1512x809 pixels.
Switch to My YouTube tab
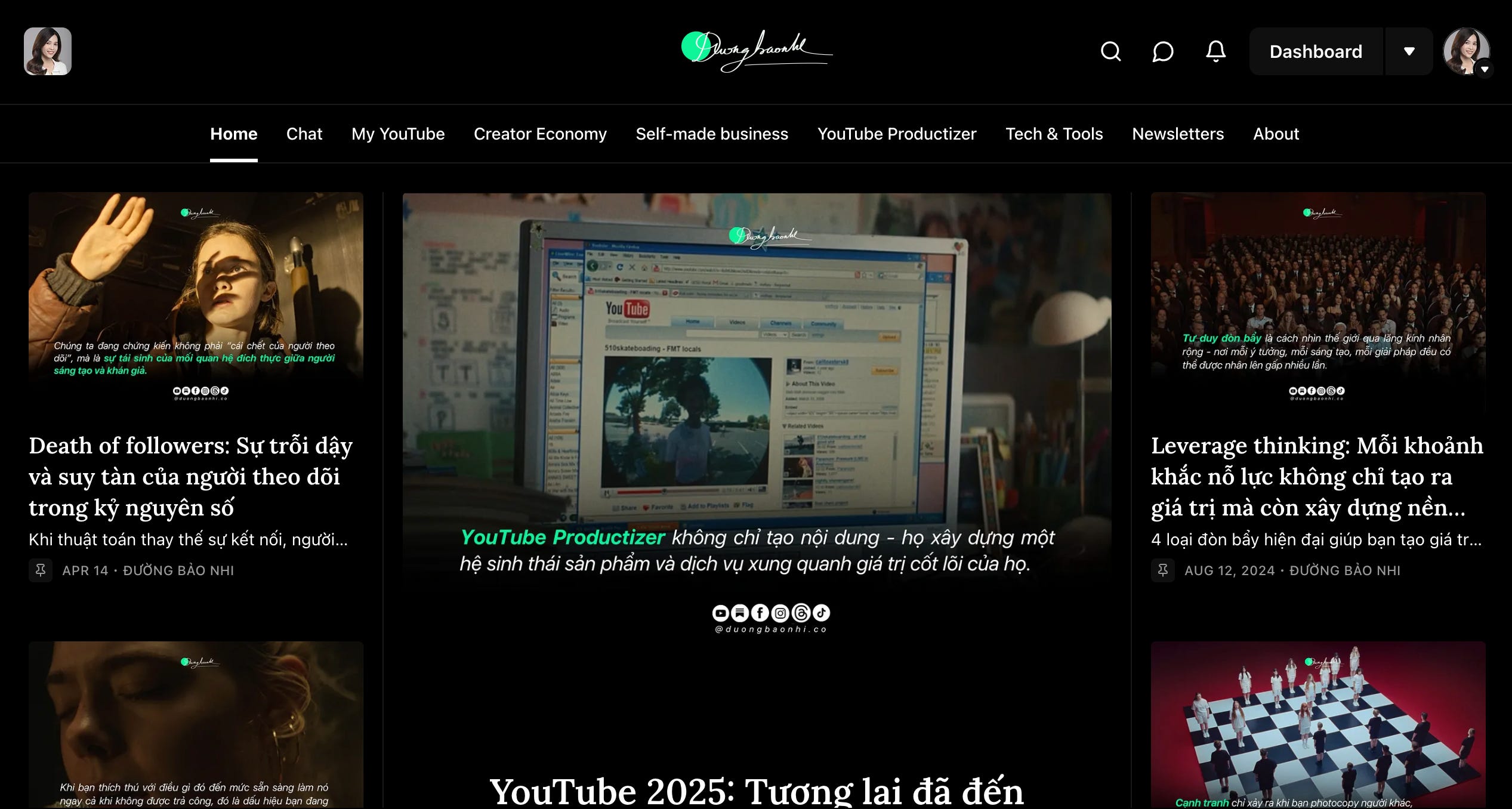click(x=398, y=134)
